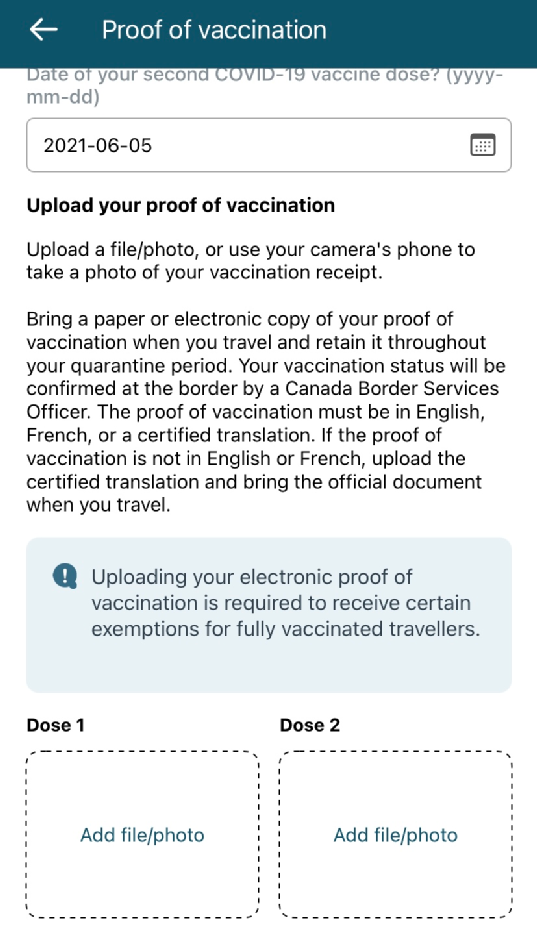Focus the 2021-06-05 date field

click(x=268, y=145)
